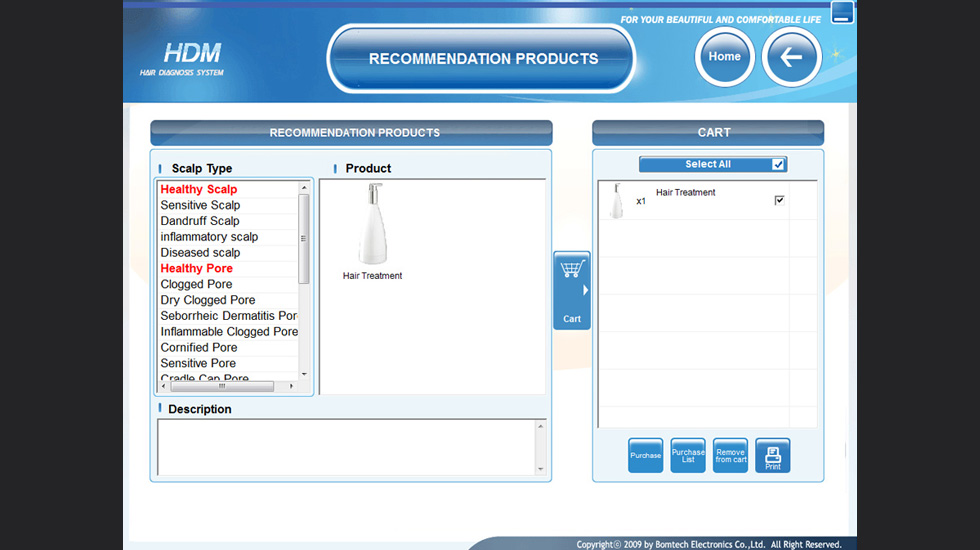980x550 pixels.
Task: Select the Hair Treatment product bottle image
Action: [x=372, y=224]
